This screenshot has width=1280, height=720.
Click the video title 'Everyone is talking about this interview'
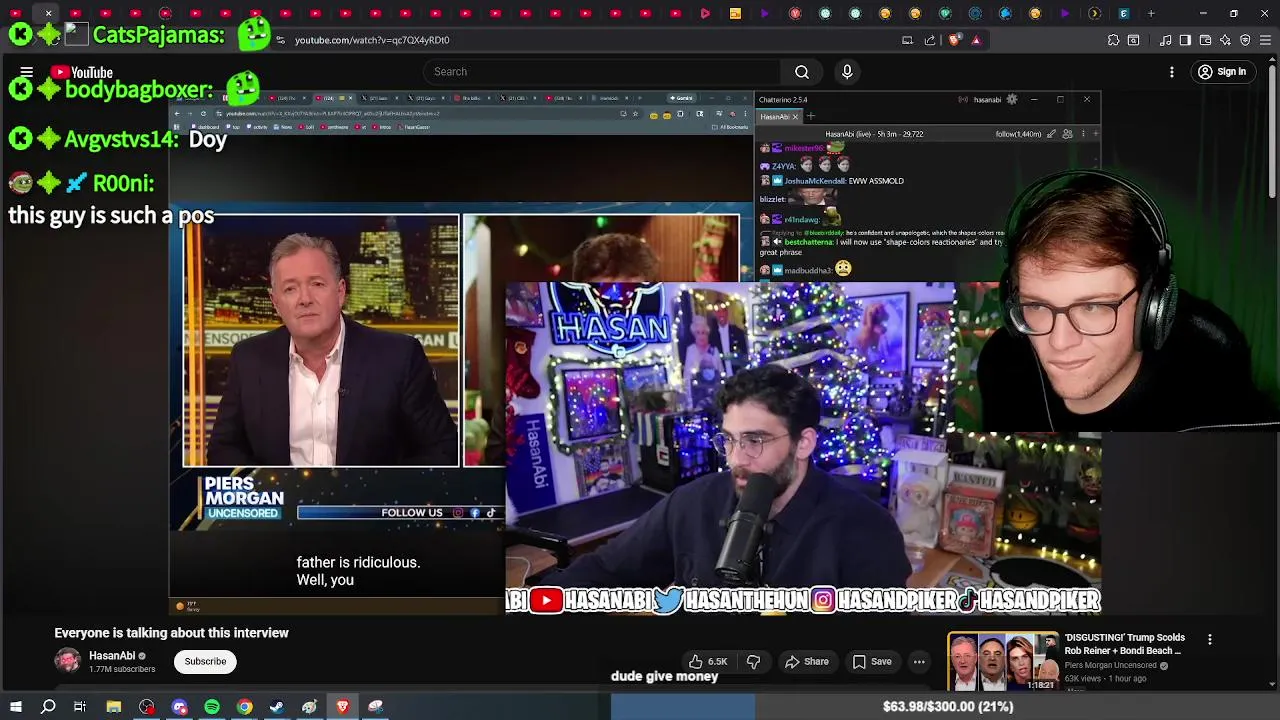(x=171, y=633)
